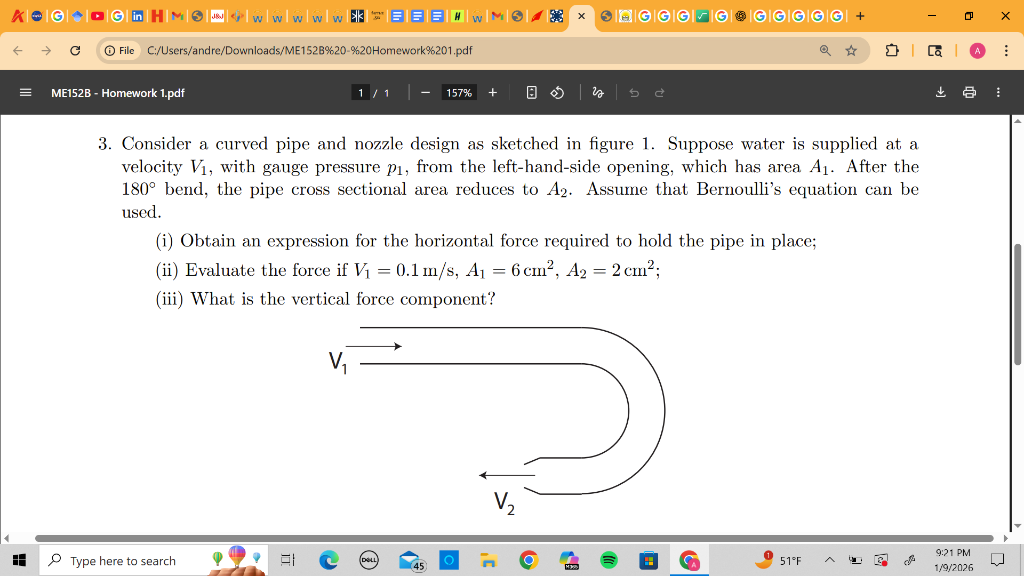
Task: Open the Extensions puzzle icon
Action: (891, 50)
